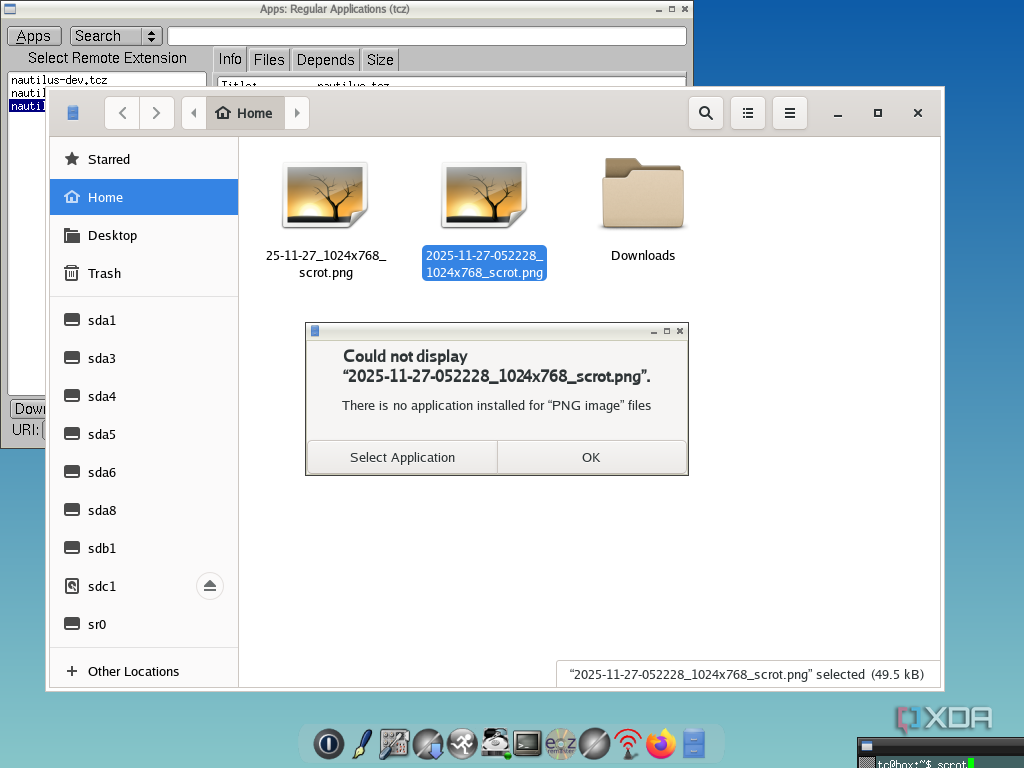Open the Search dropdown in Apps window
1024x768 pixels.
pos(116,36)
